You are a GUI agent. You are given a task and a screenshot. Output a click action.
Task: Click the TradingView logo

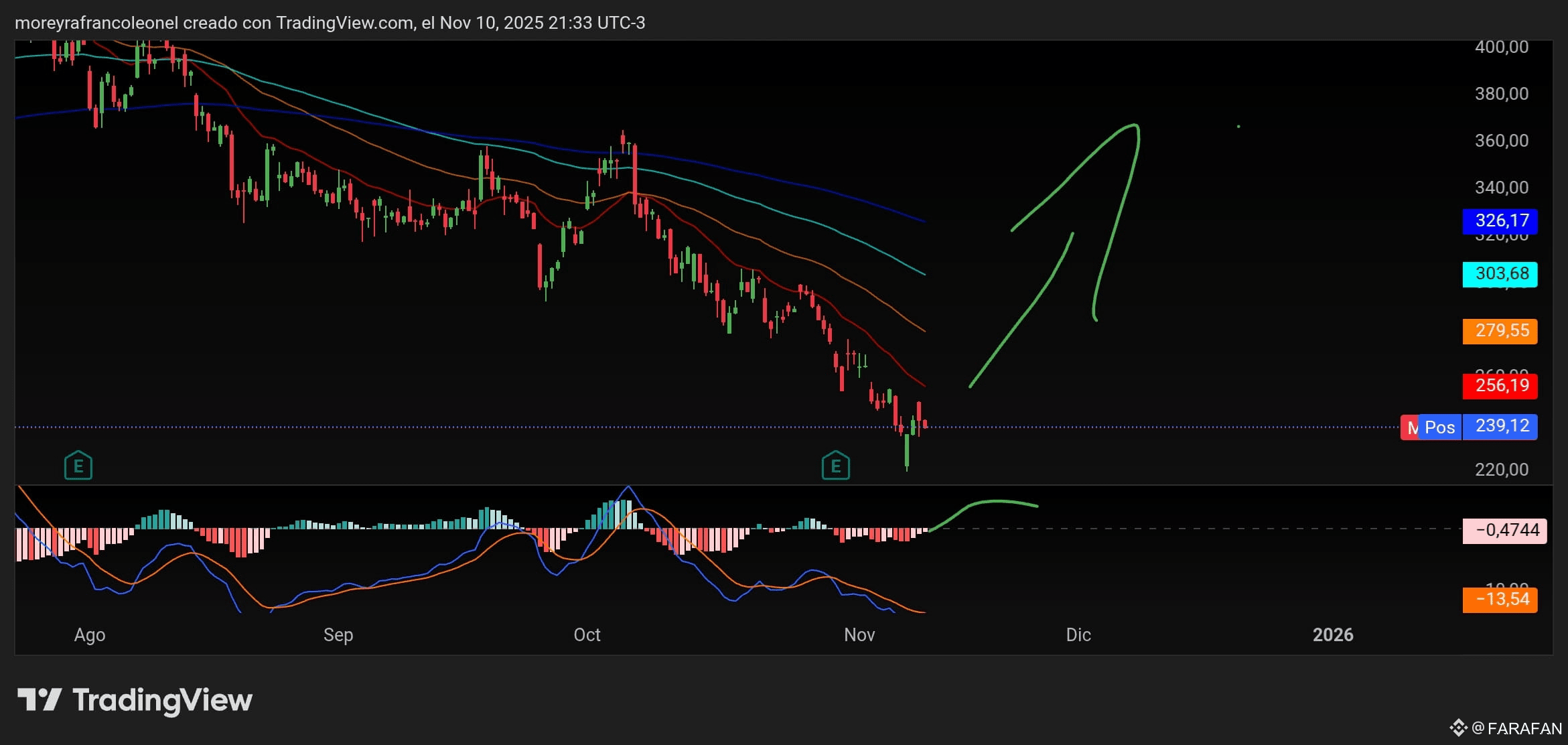(x=135, y=700)
